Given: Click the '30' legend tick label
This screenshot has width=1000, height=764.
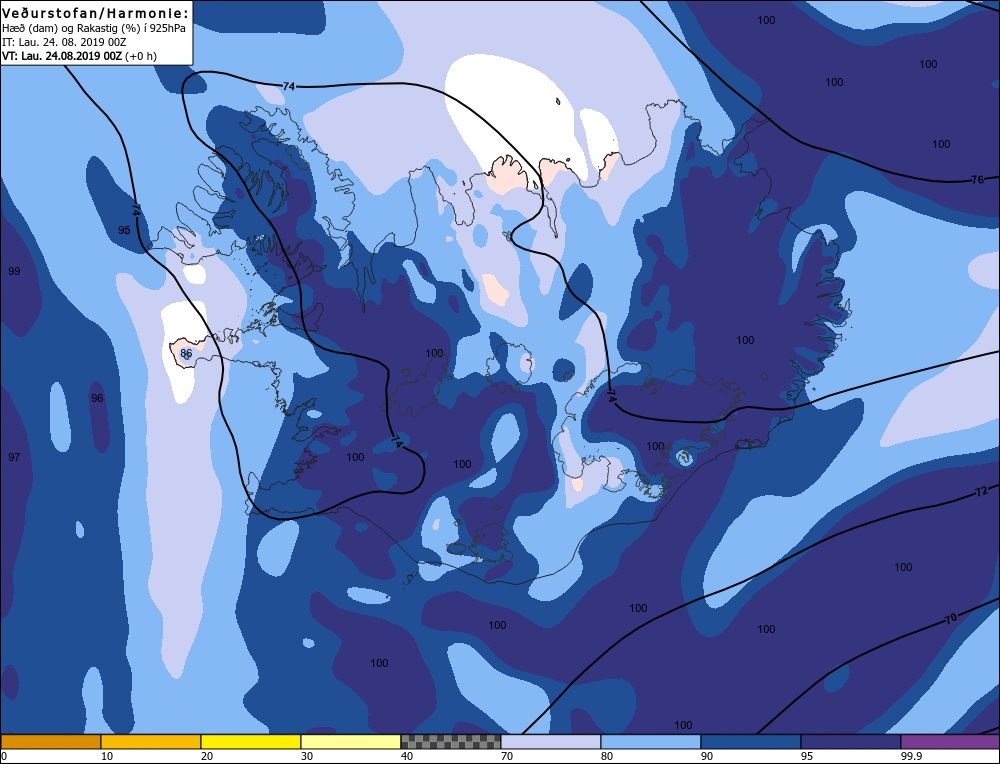Looking at the screenshot, I should pos(307,756).
